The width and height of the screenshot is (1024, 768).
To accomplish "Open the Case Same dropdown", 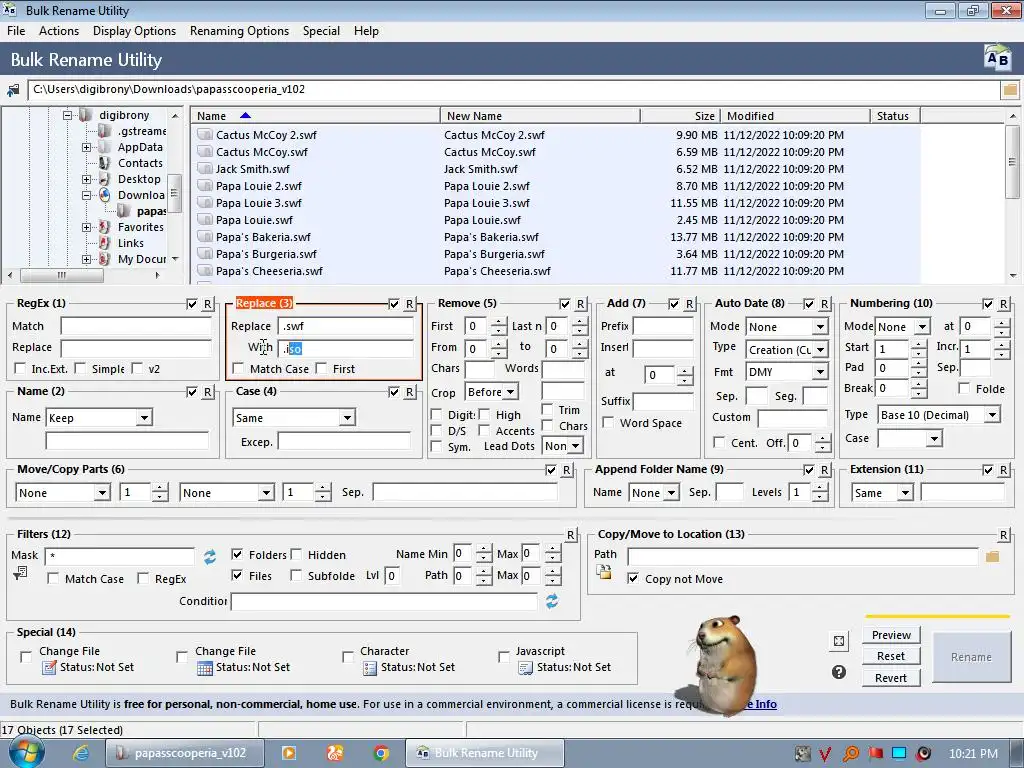I will point(347,418).
